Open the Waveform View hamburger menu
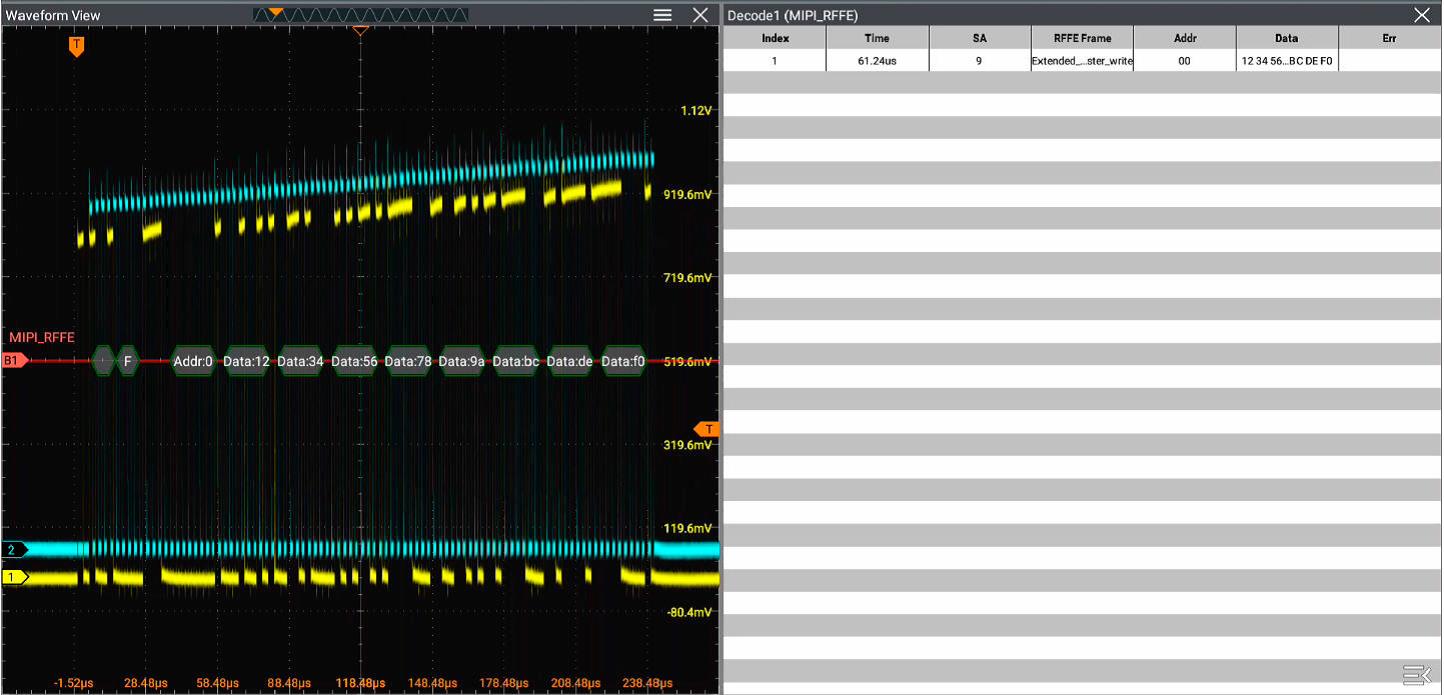This screenshot has width=1444, height=695. [x=662, y=15]
